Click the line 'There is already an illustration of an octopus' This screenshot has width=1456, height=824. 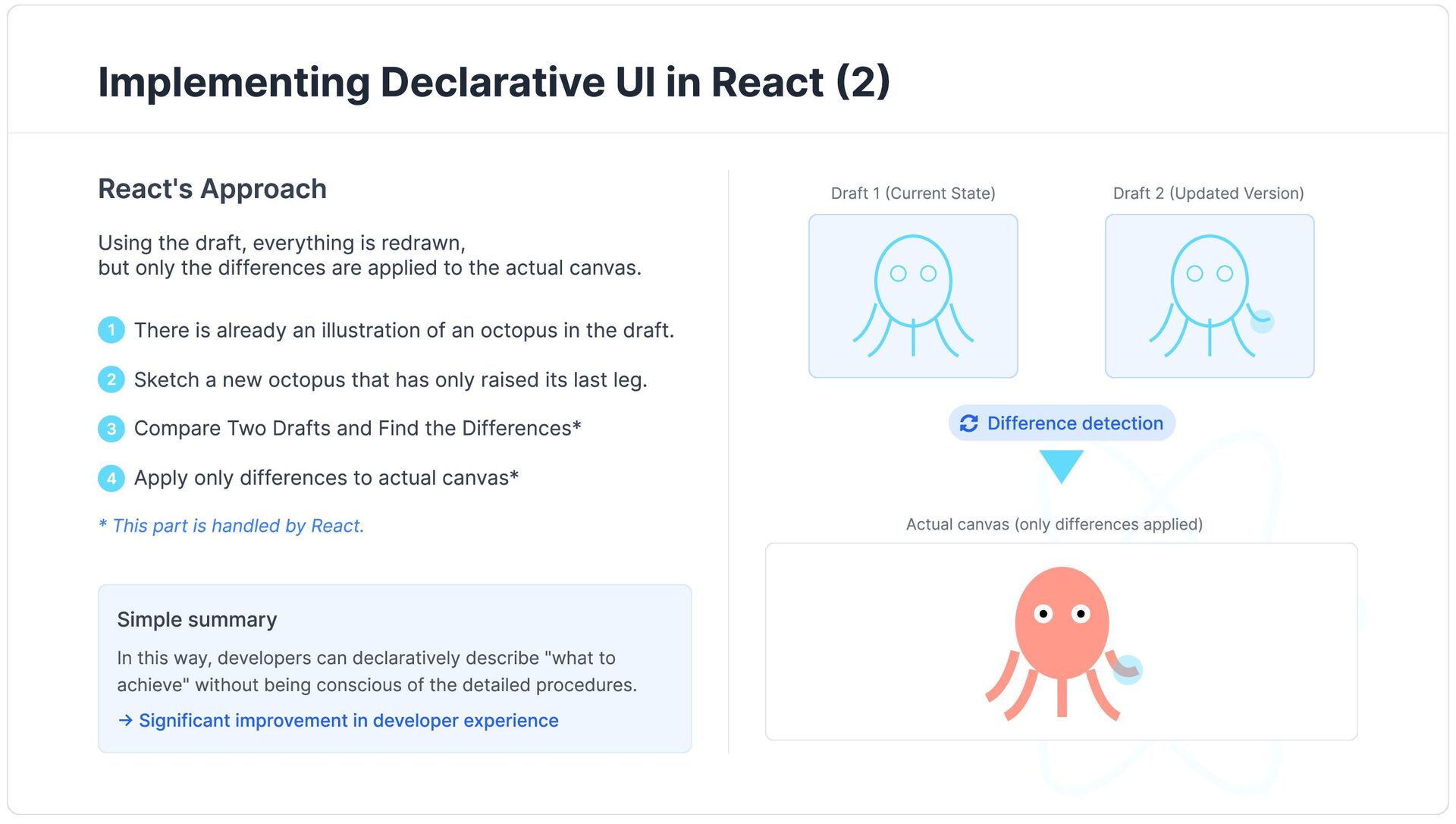coord(404,331)
